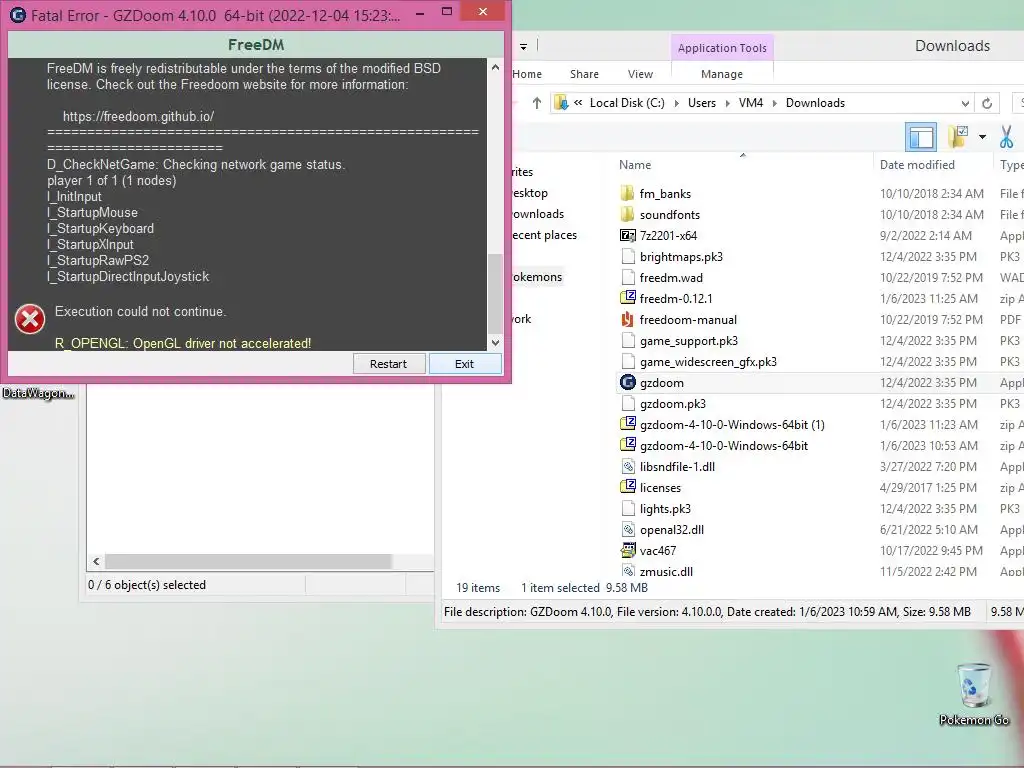Select the freedm-0.12.1 zip archive
The width and height of the screenshot is (1024, 768).
676,298
